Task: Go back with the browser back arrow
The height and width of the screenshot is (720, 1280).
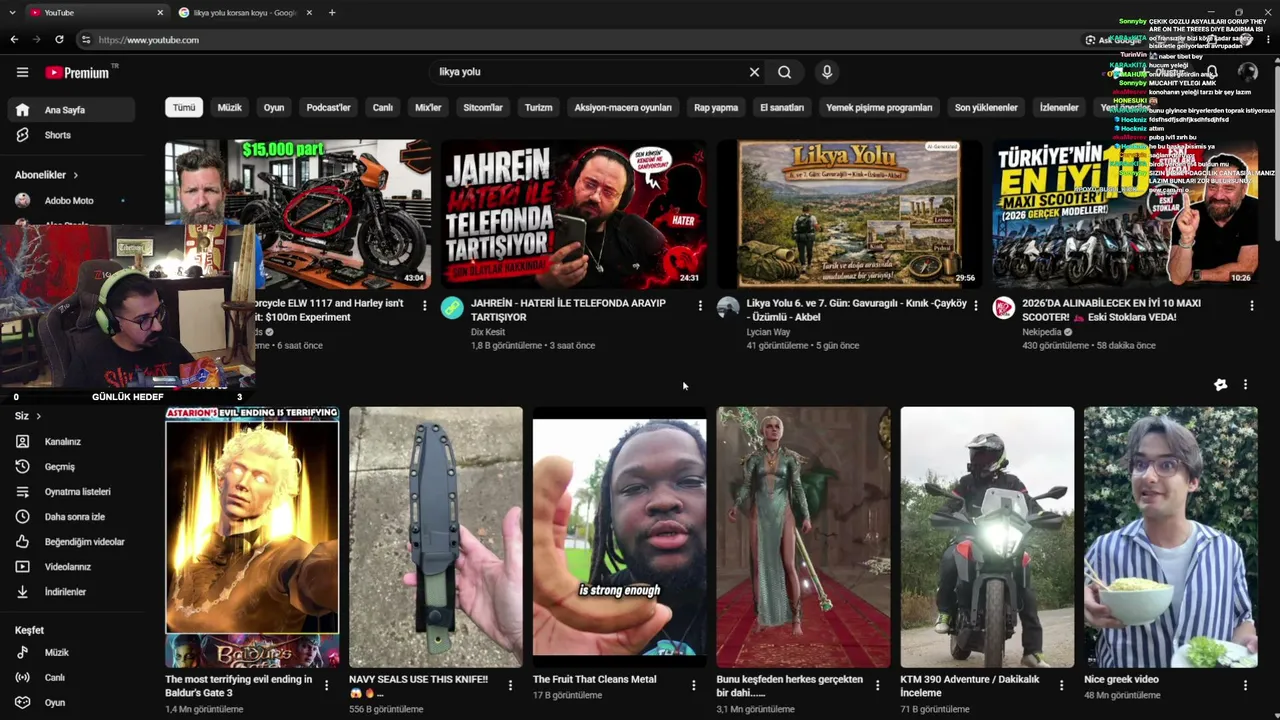Action: (x=14, y=40)
